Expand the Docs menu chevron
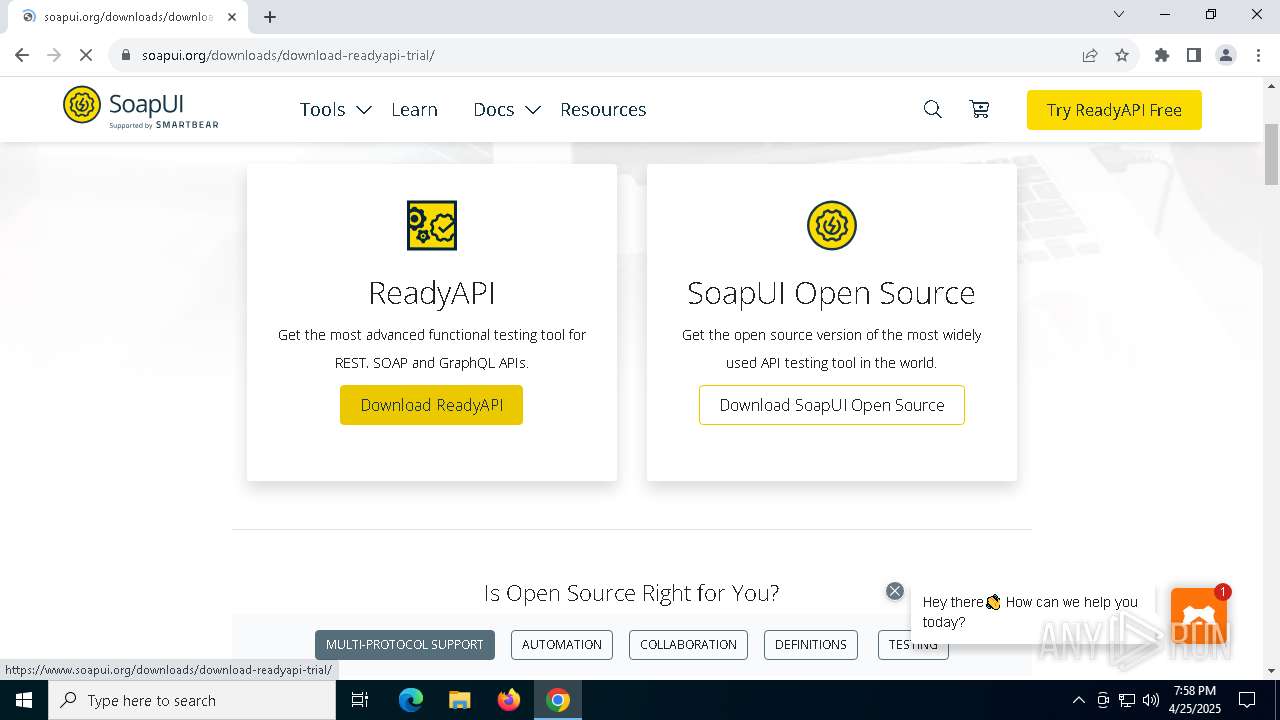Image resolution: width=1280 pixels, height=720 pixels. [x=533, y=110]
